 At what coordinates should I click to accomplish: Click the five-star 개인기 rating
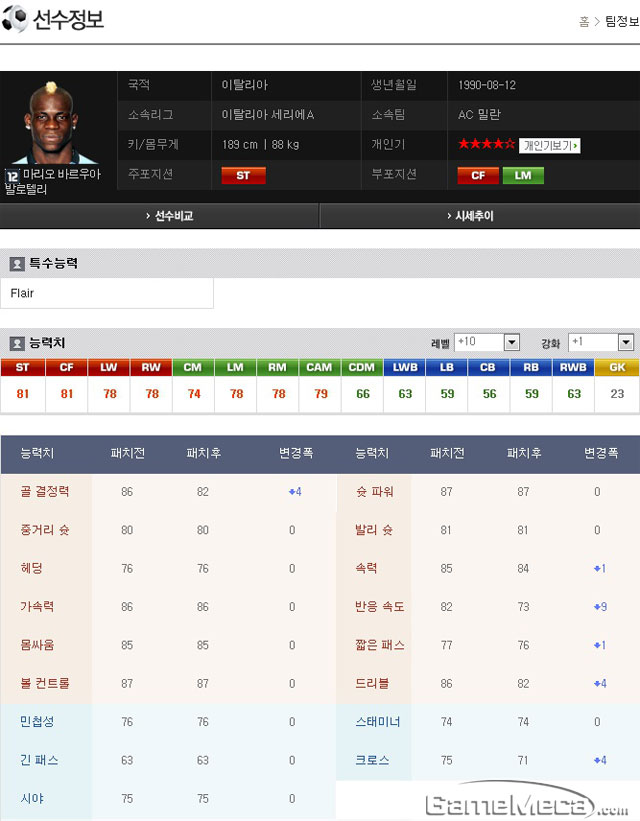tap(487, 144)
